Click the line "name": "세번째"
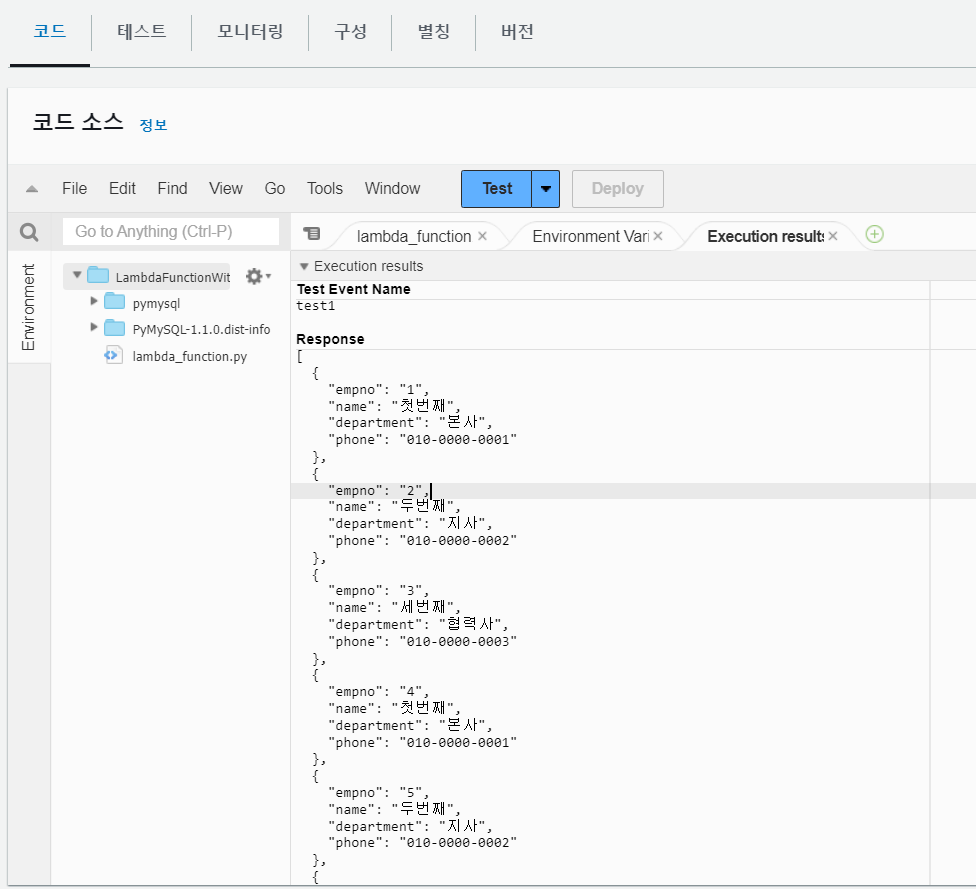Screen dimensions: 976x889 [394, 607]
